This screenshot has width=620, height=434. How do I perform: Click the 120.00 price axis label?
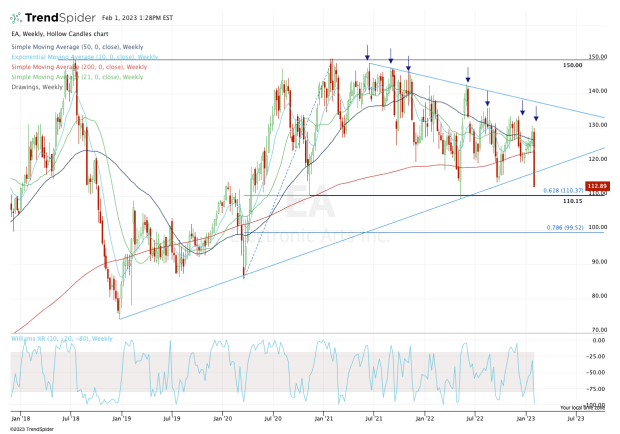(598, 159)
